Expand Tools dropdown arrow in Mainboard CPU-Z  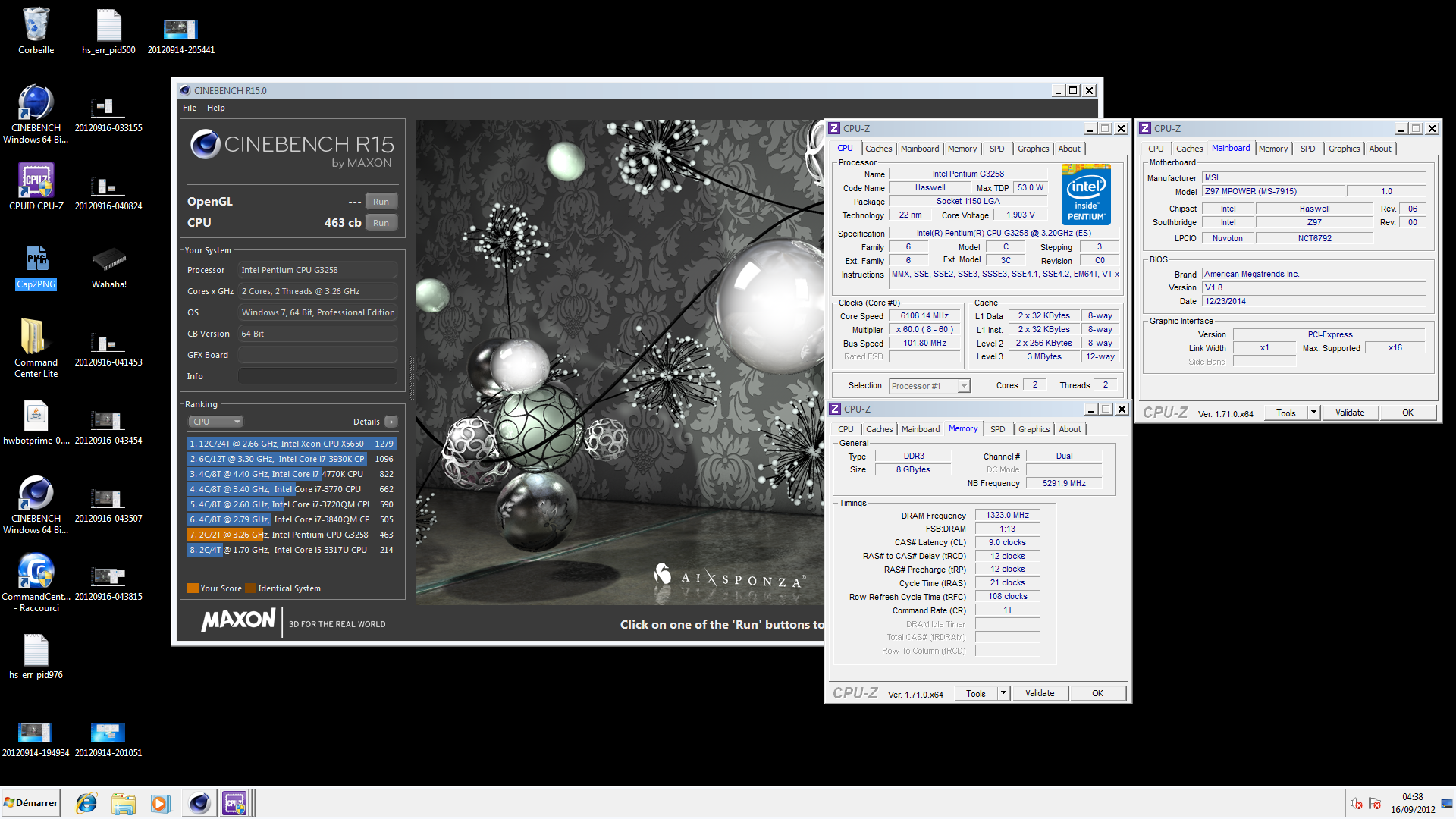(x=1314, y=413)
